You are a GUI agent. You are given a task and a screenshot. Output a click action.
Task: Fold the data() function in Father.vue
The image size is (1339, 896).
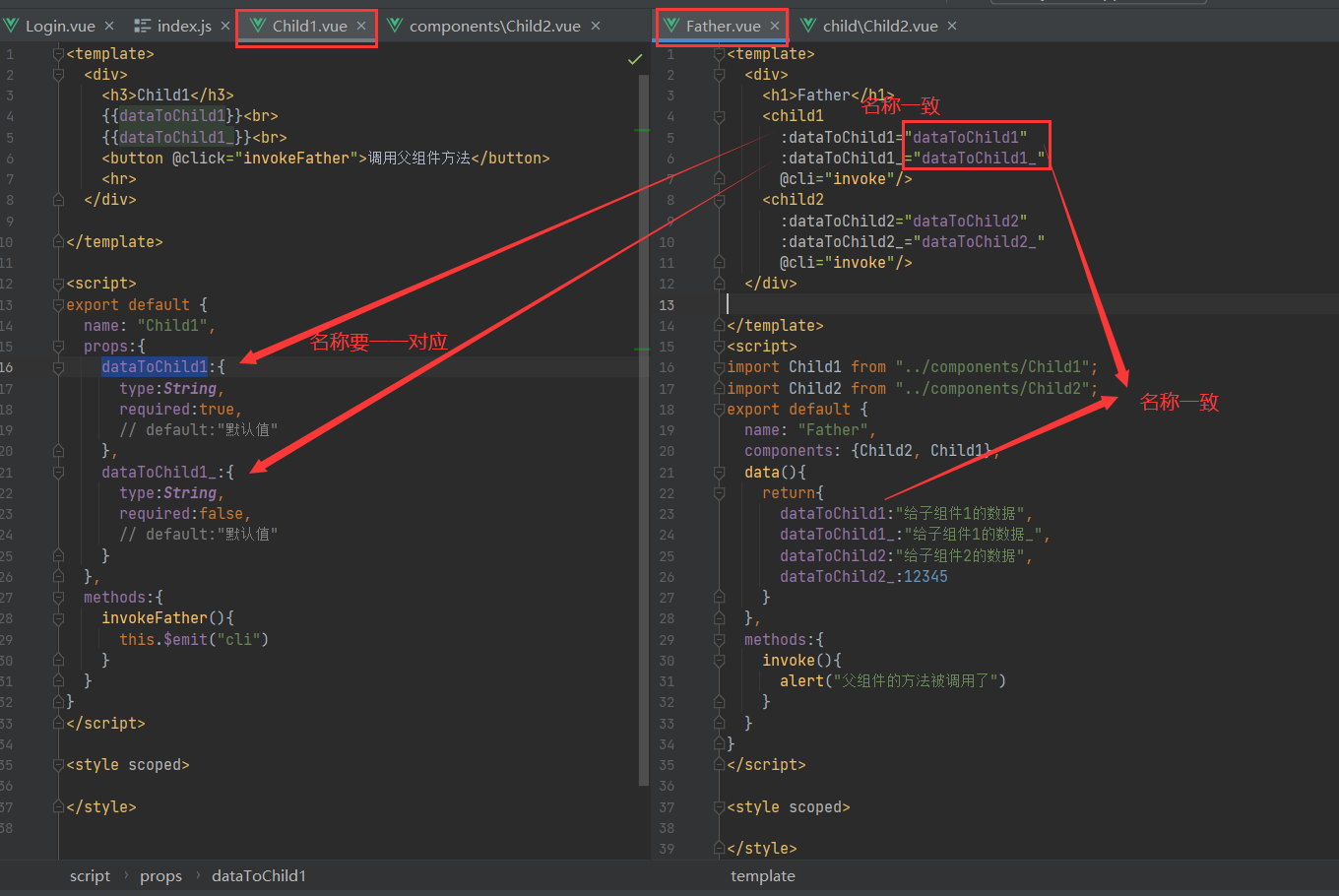719,472
